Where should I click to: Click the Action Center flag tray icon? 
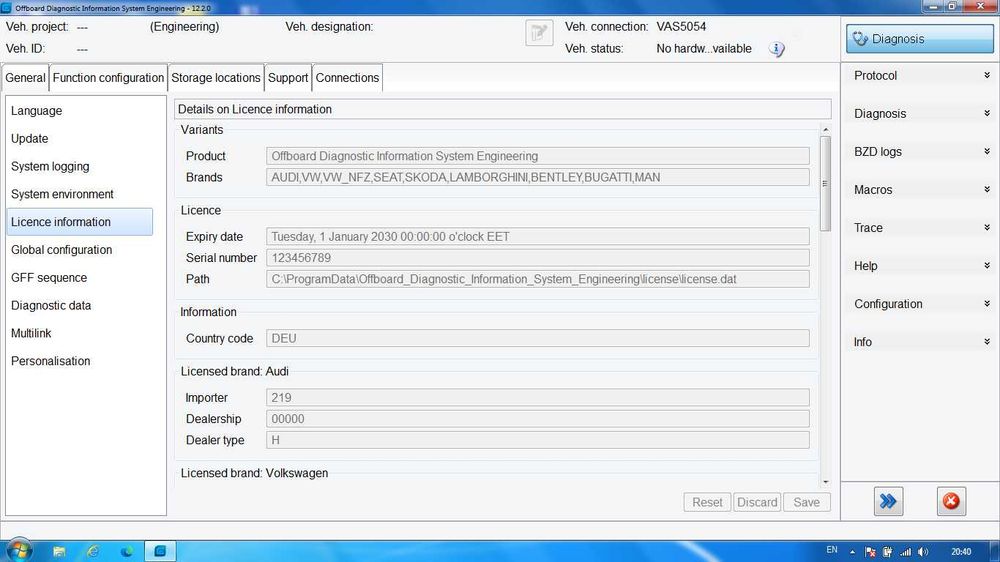tap(870, 552)
